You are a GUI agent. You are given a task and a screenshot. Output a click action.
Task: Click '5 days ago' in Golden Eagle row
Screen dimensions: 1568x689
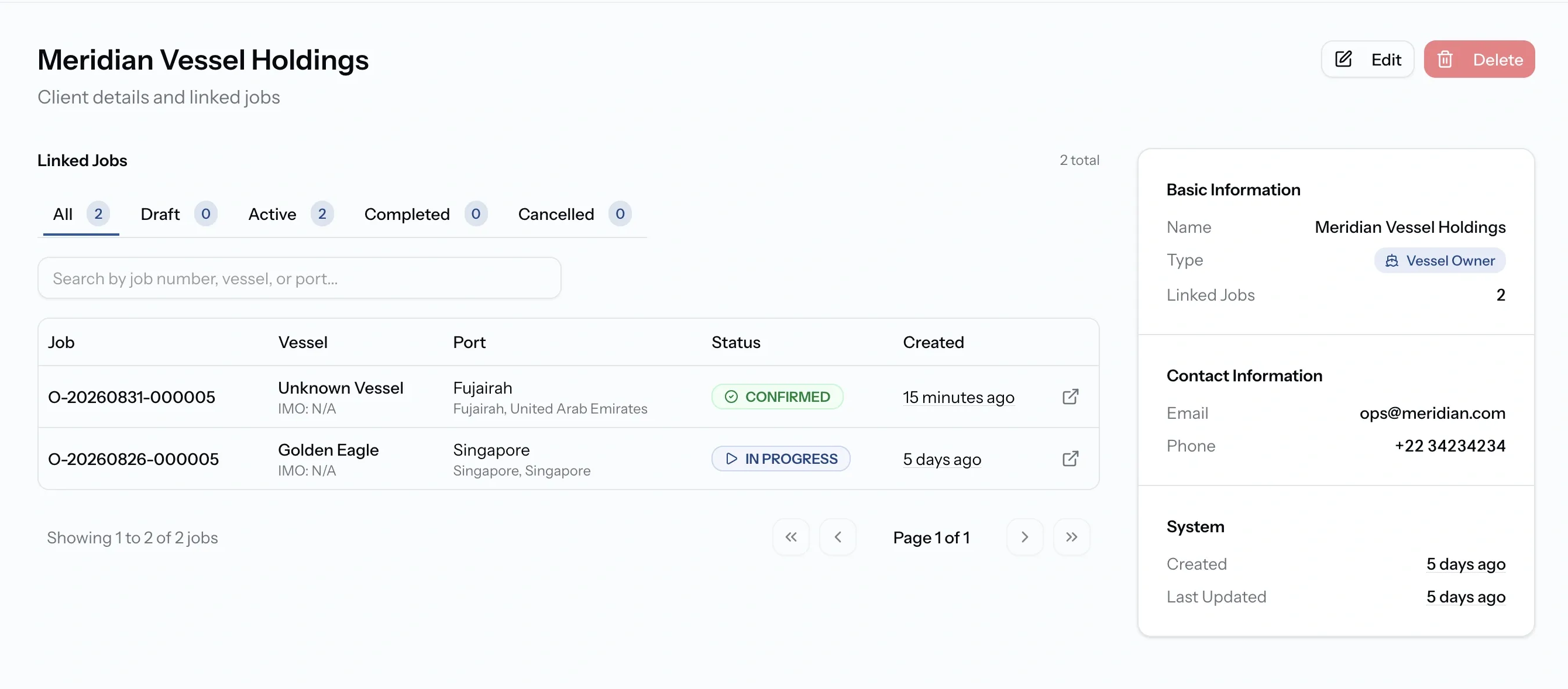941,460
